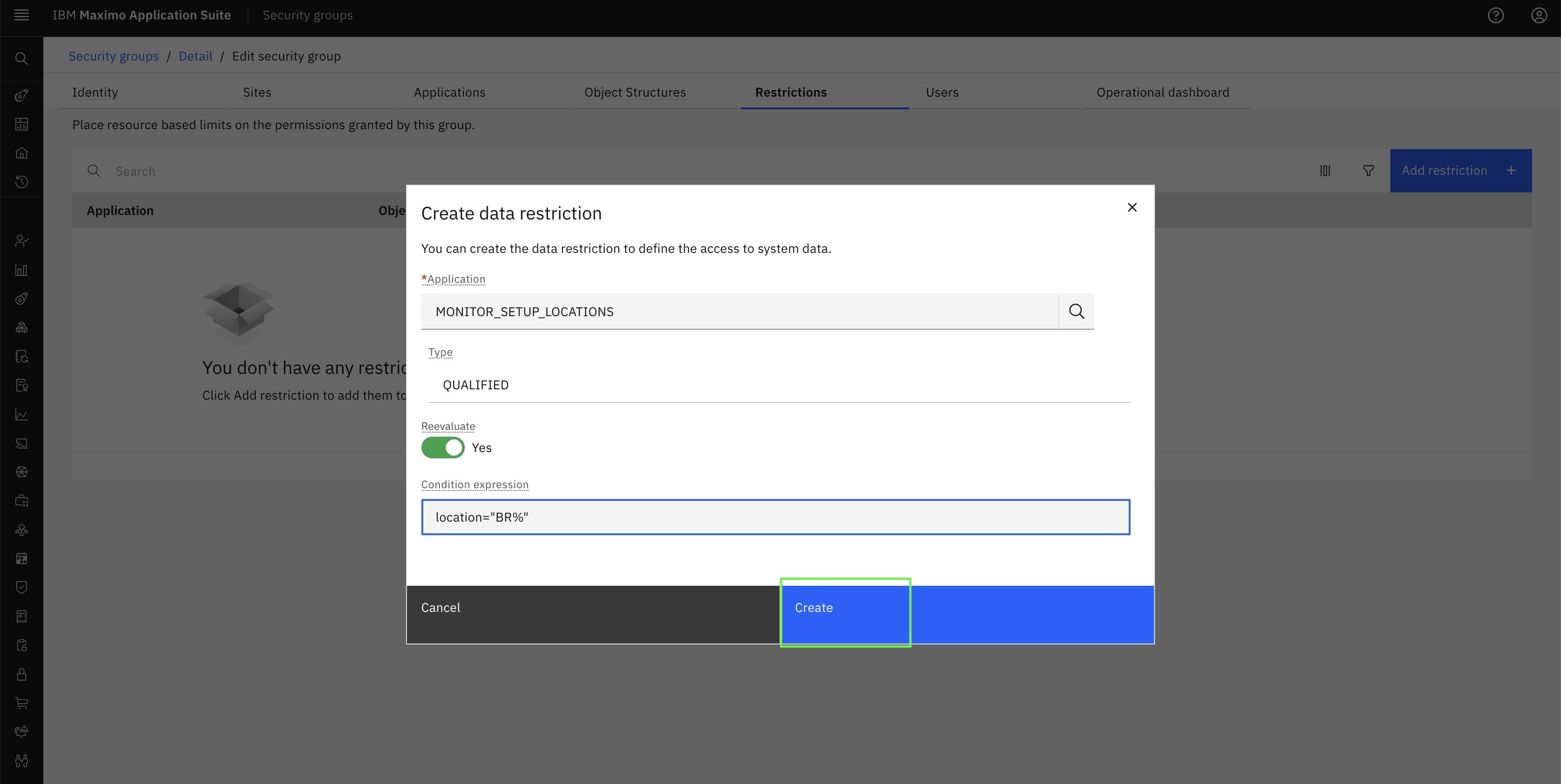Open the stacked cubes sidebar icon
1561x784 pixels.
(x=21, y=328)
